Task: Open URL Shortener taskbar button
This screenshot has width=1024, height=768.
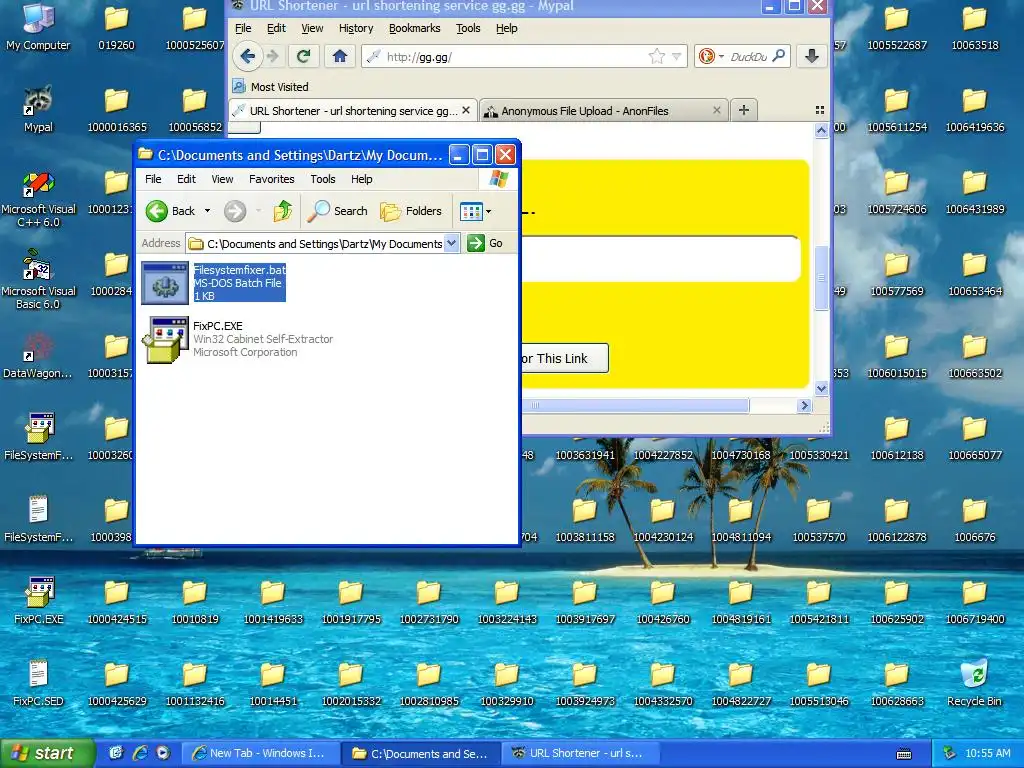Action: 580,754
